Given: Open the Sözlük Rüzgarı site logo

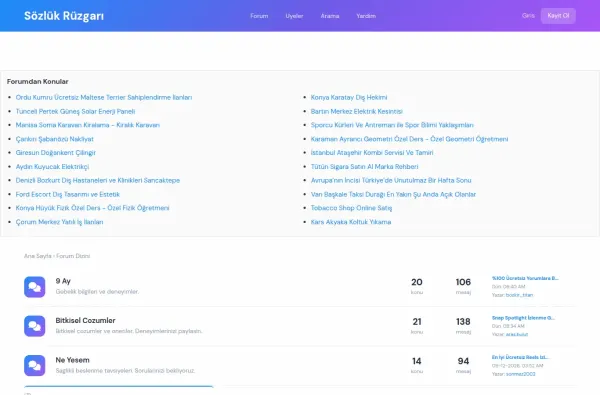Looking at the screenshot, I should pos(64,16).
